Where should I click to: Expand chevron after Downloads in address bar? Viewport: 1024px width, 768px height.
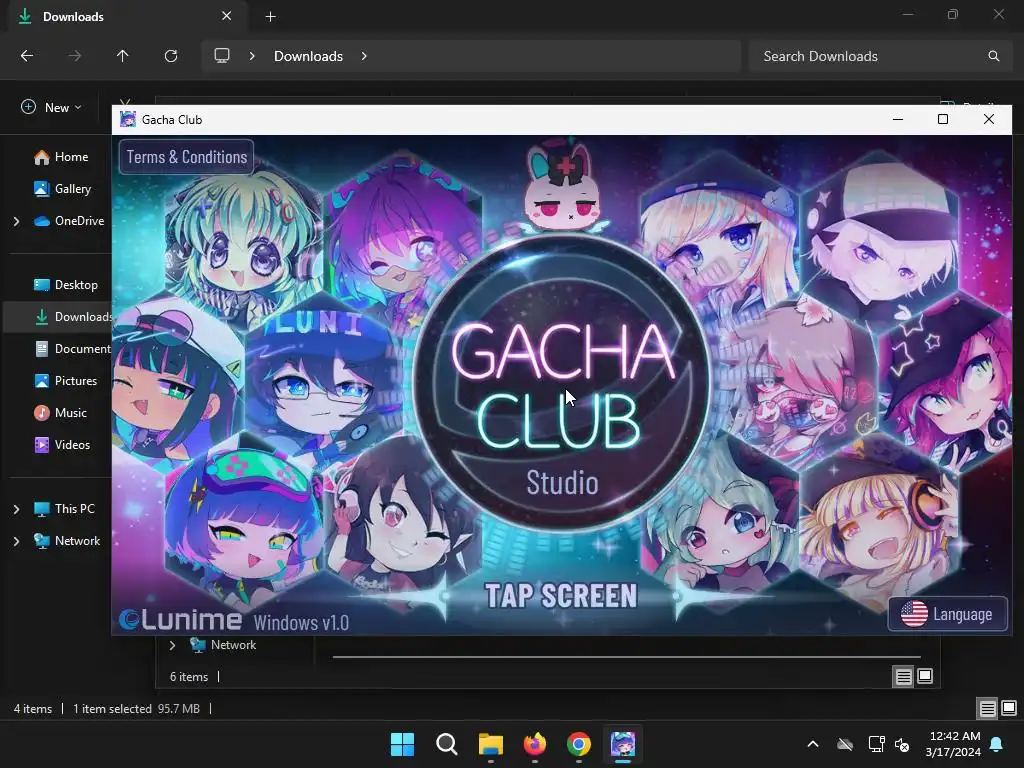364,56
